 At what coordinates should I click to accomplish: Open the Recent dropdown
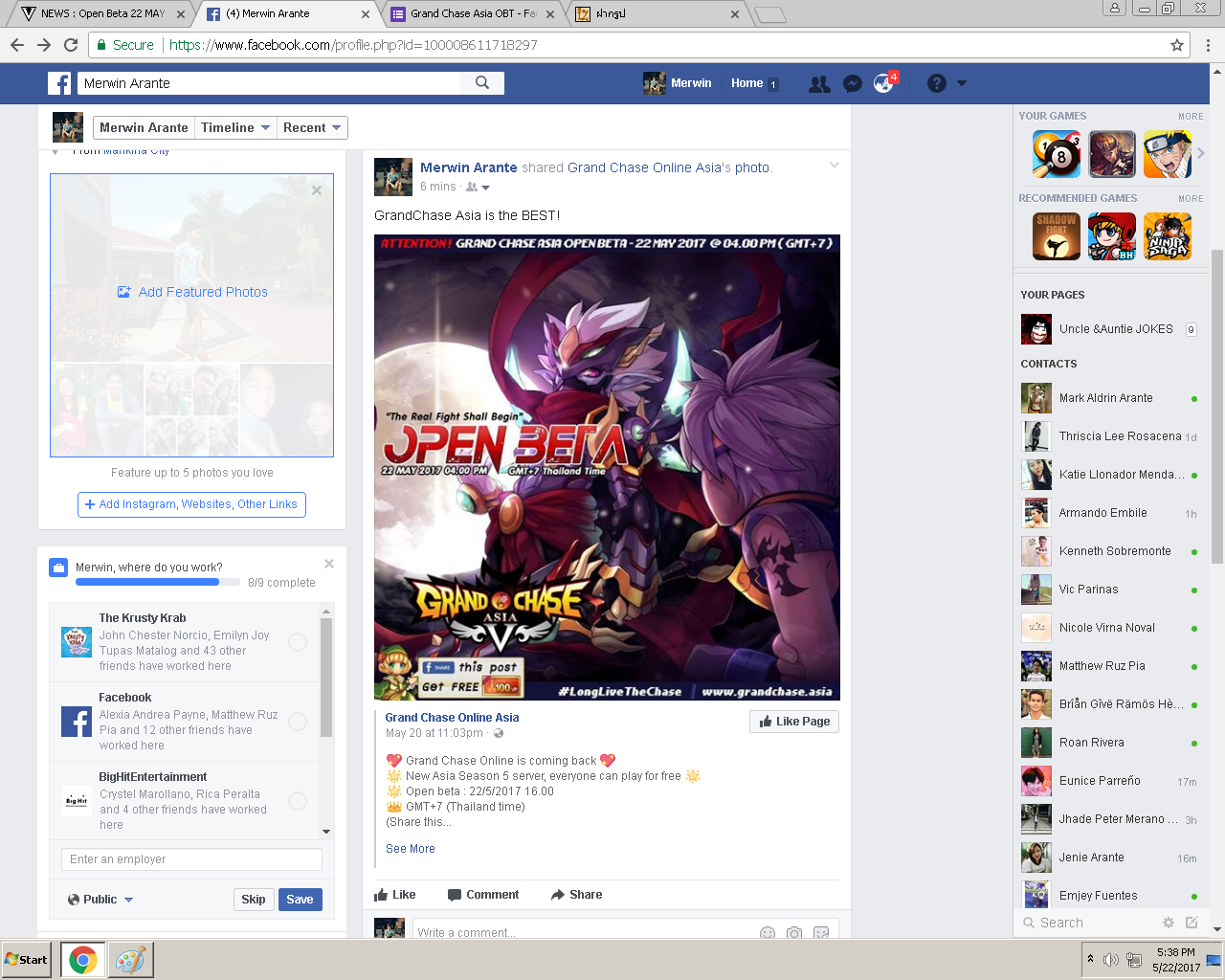pos(312,128)
